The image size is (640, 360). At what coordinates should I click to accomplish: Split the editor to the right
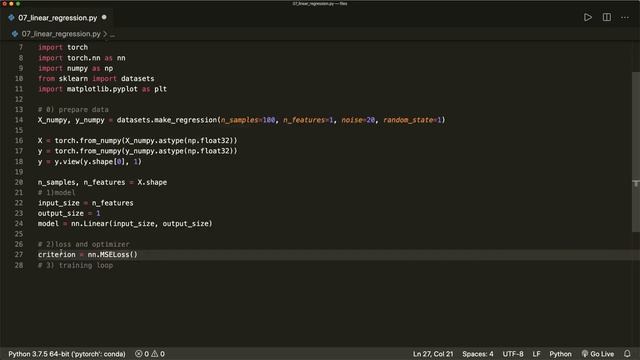[607, 18]
